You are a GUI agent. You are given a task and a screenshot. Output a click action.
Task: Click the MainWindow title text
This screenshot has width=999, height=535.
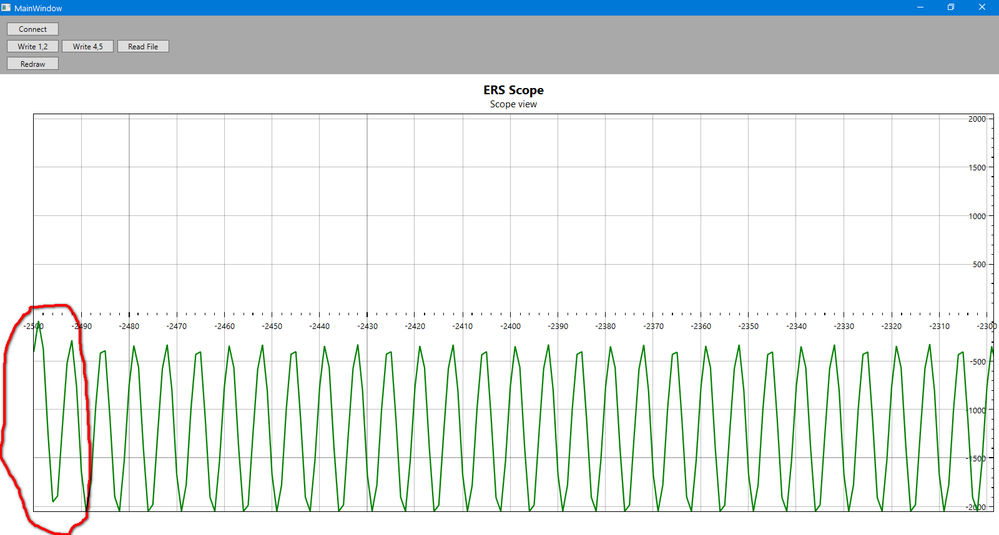click(x=38, y=8)
